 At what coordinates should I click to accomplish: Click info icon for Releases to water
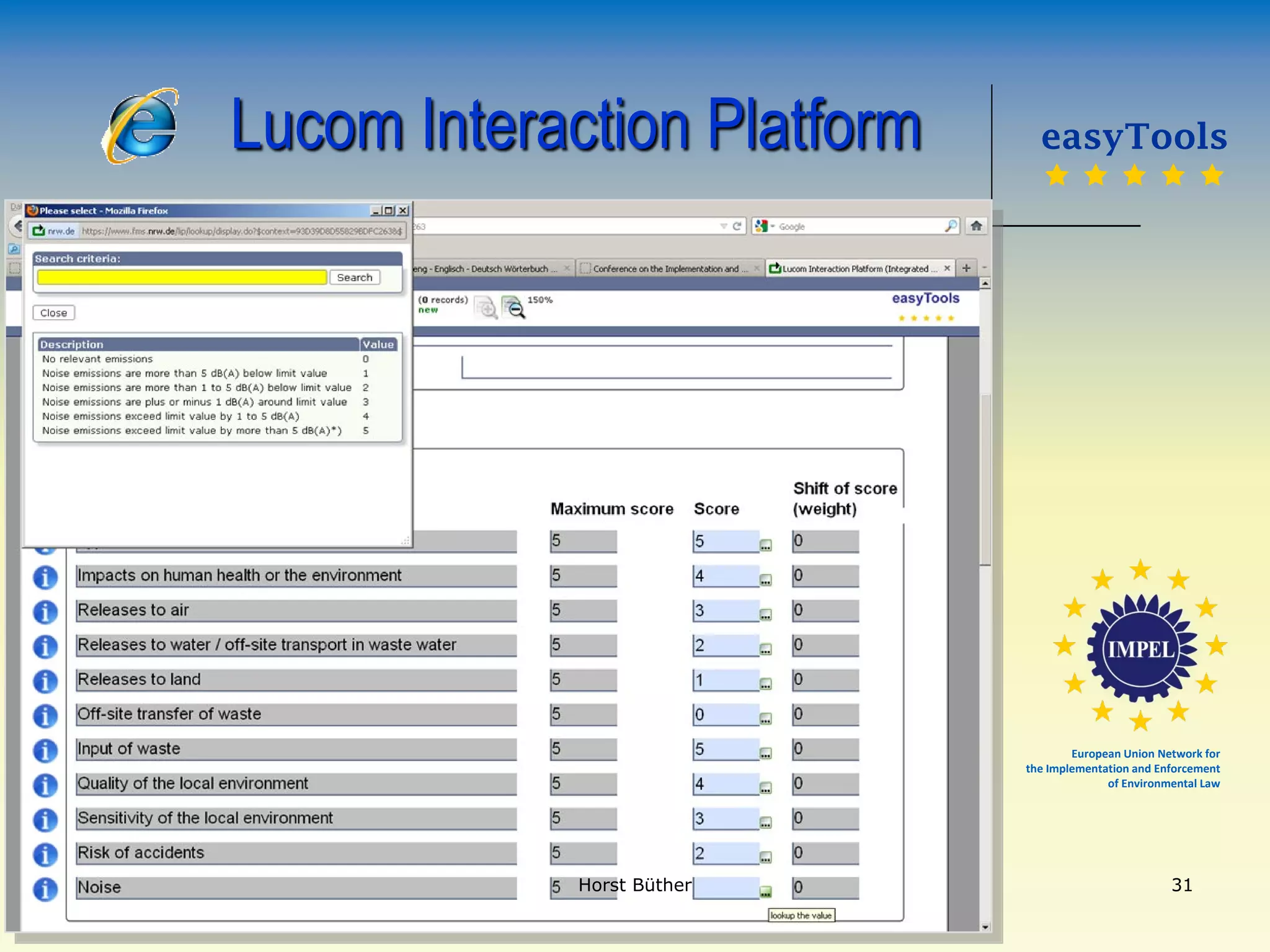click(45, 646)
